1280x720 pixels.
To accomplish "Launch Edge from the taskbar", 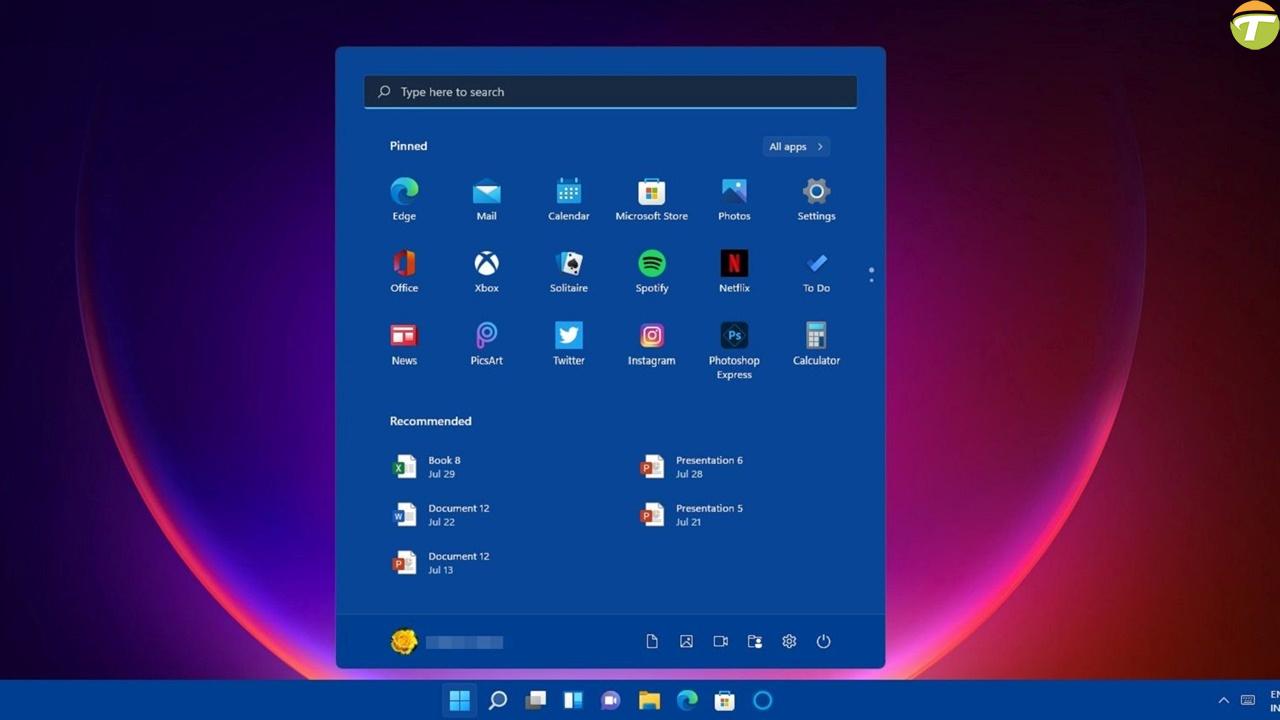I will (687, 701).
